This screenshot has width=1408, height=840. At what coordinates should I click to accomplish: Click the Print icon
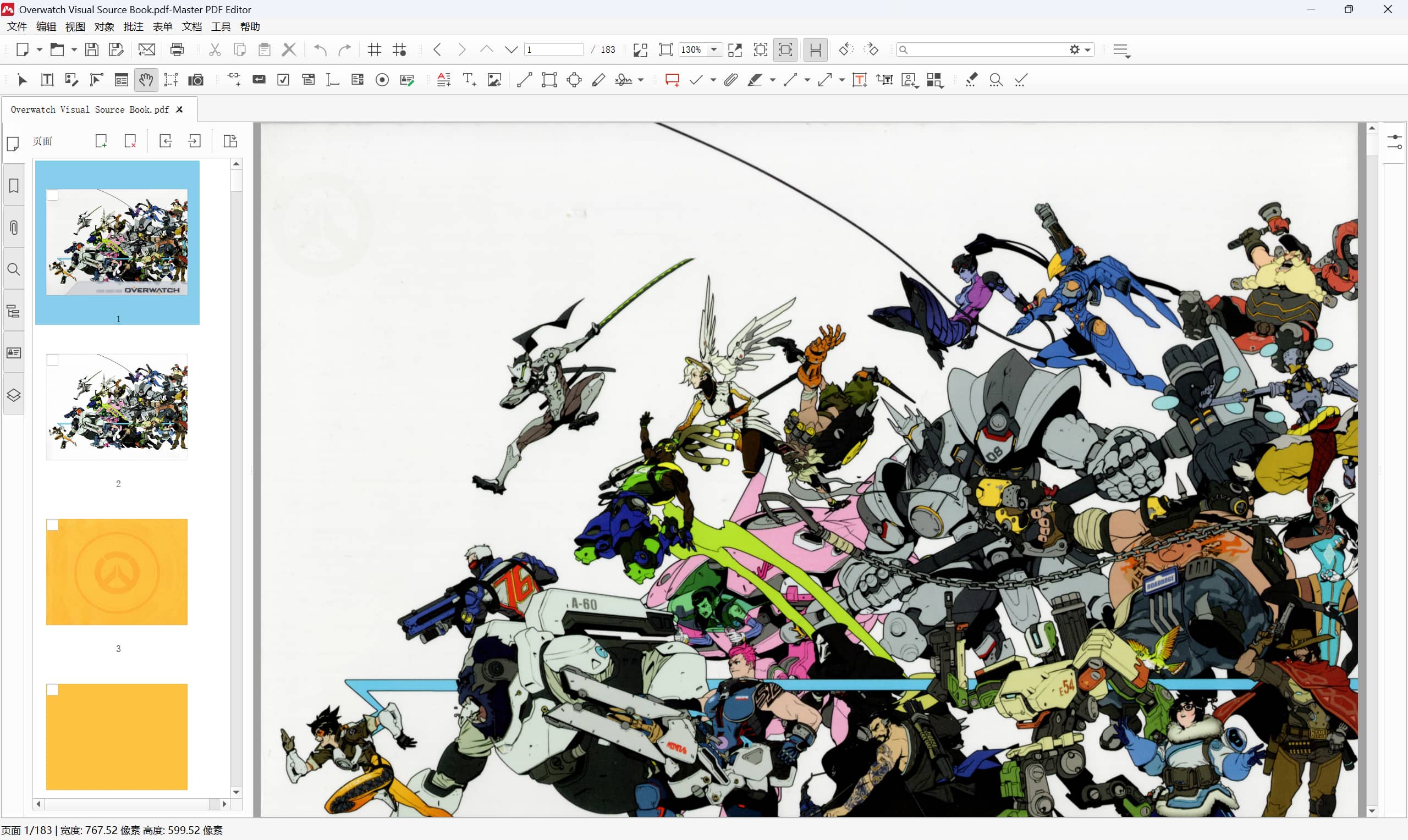pyautogui.click(x=177, y=50)
